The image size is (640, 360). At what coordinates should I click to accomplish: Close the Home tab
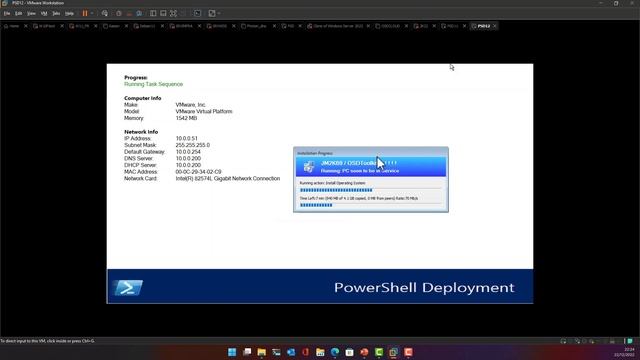coord(26,26)
